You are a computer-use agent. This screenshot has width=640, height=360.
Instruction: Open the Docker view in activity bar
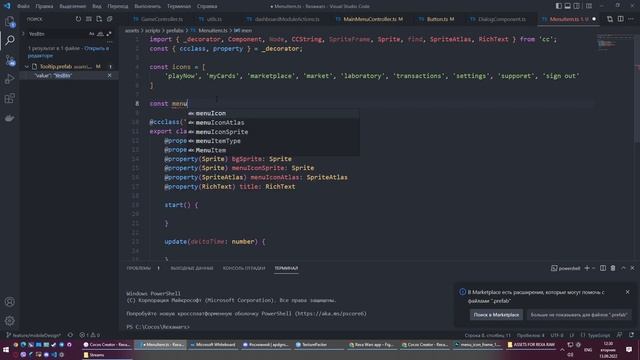10,118
